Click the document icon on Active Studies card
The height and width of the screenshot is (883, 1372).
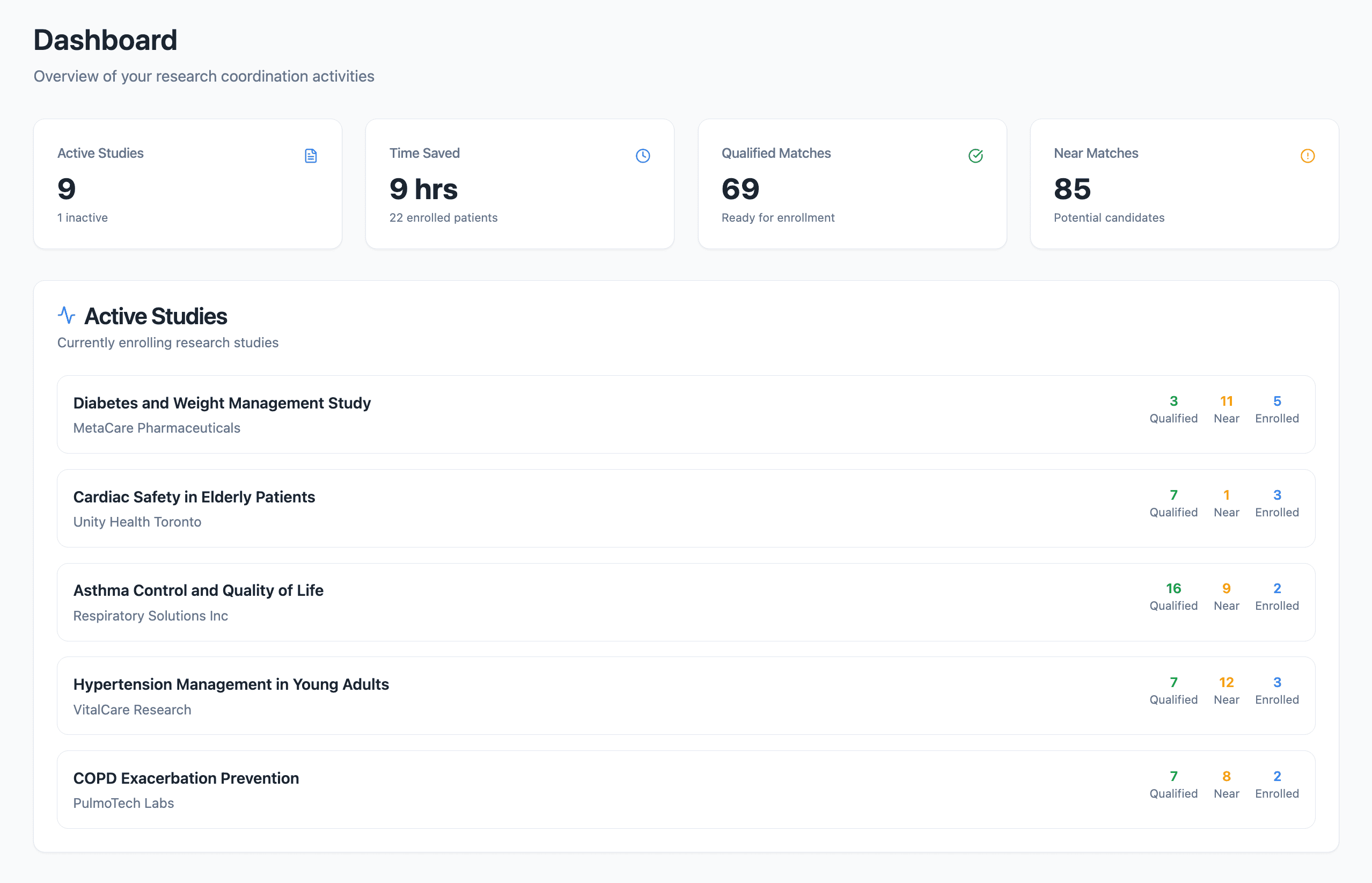[x=311, y=155]
